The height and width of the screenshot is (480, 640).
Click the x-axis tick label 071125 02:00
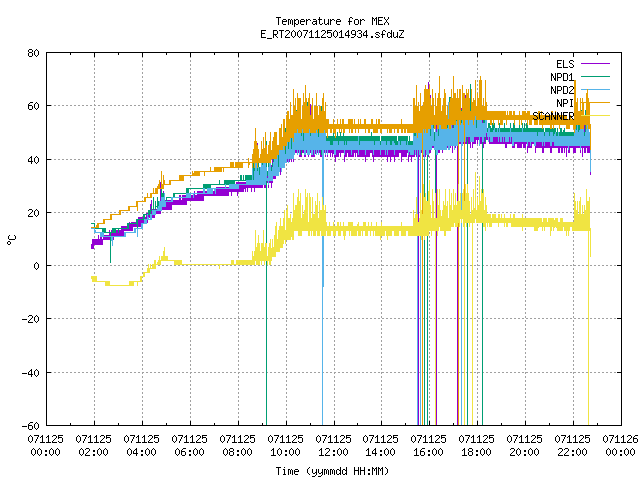click(x=93, y=446)
